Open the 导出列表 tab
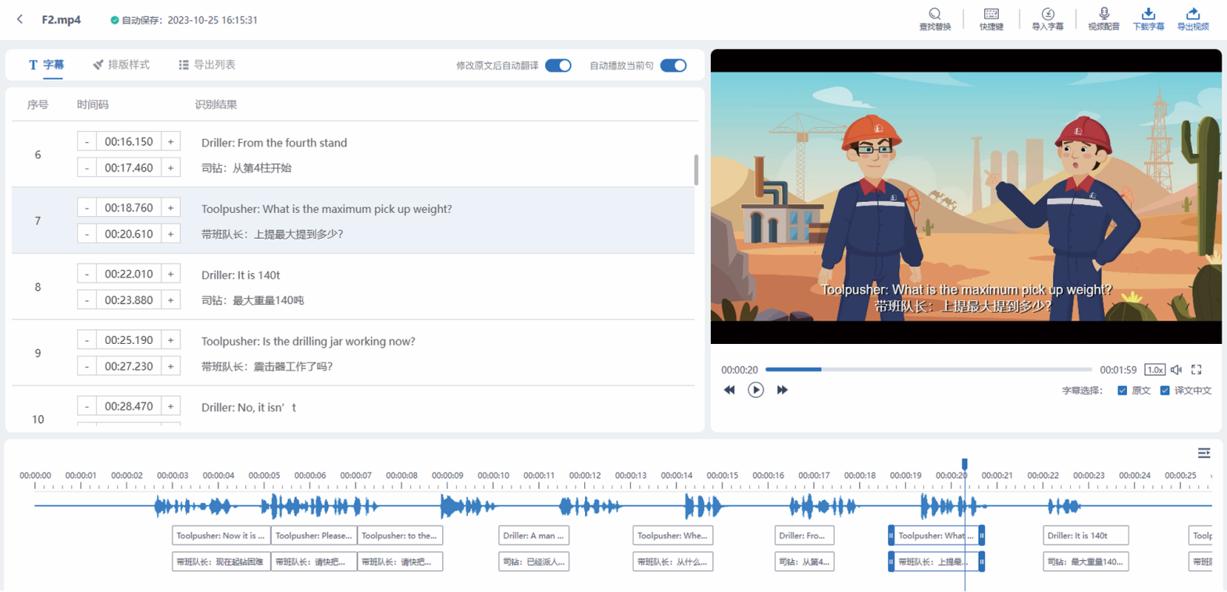This screenshot has height=592, width=1227. tap(207, 65)
